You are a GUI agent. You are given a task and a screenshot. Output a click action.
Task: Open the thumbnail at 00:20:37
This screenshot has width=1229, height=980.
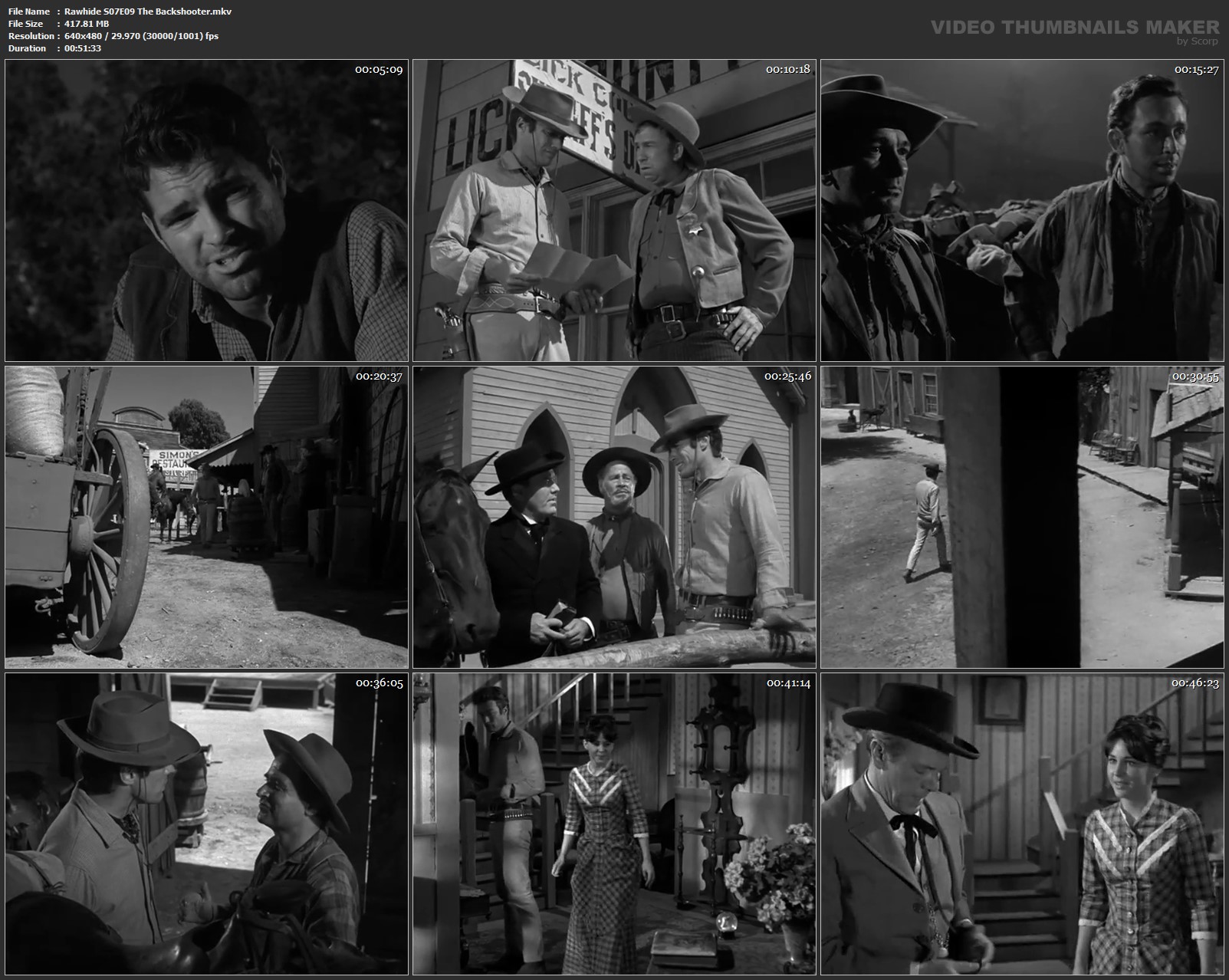tap(206, 517)
